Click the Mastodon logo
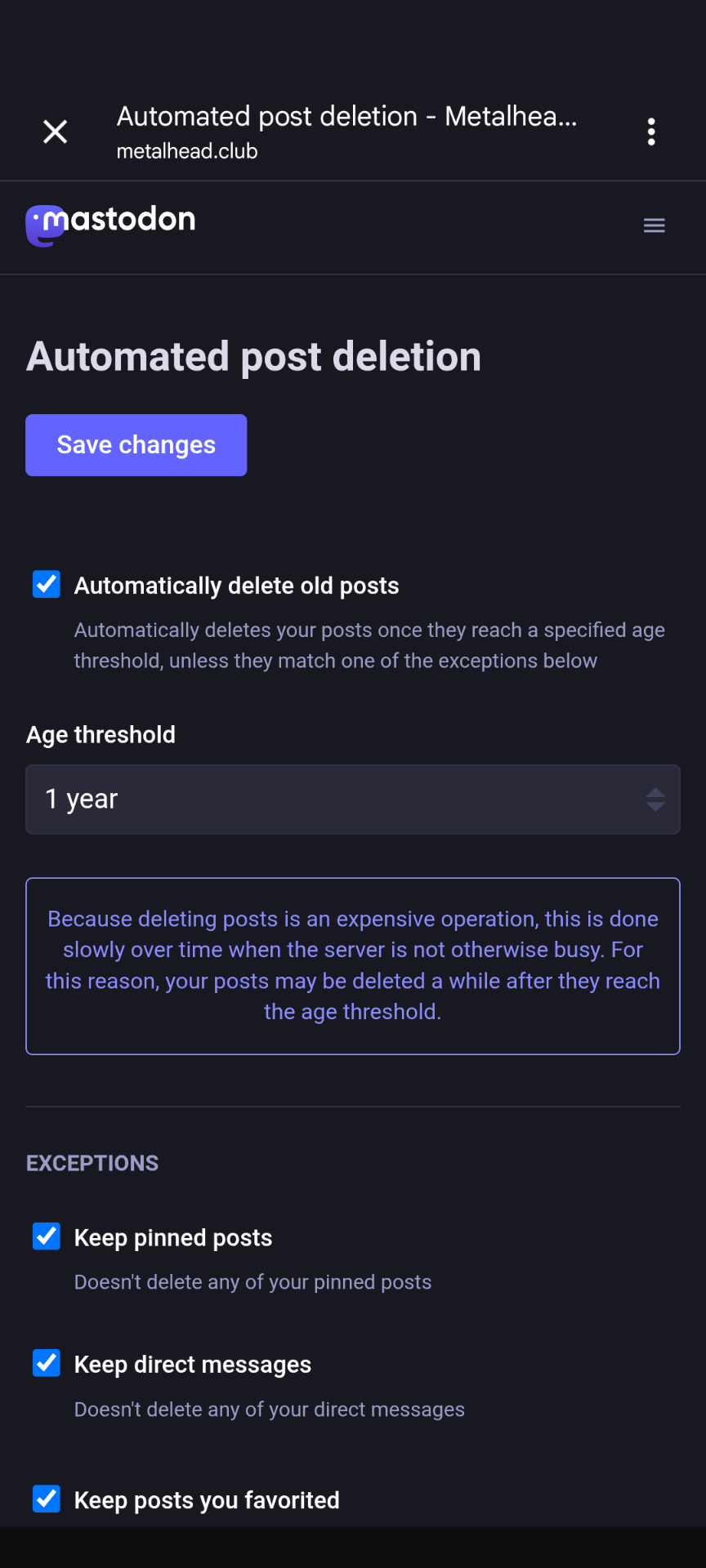Image resolution: width=706 pixels, height=1568 pixels. point(111,224)
